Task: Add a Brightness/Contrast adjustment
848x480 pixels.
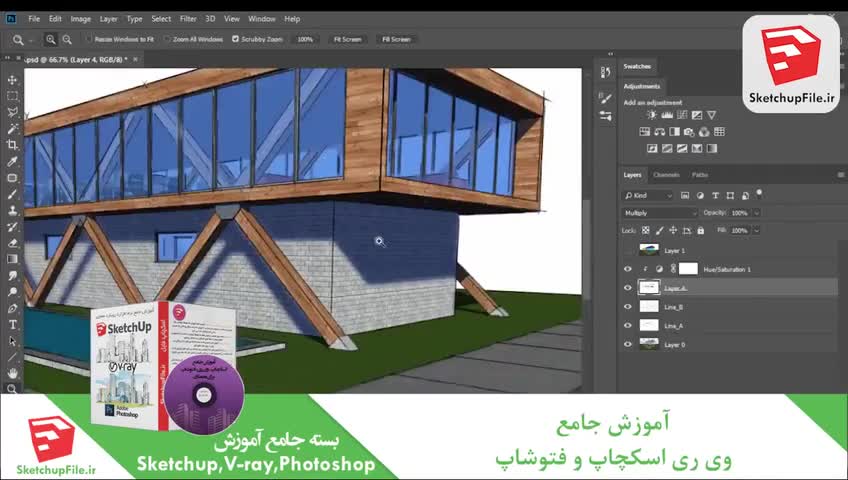Action: (x=652, y=115)
